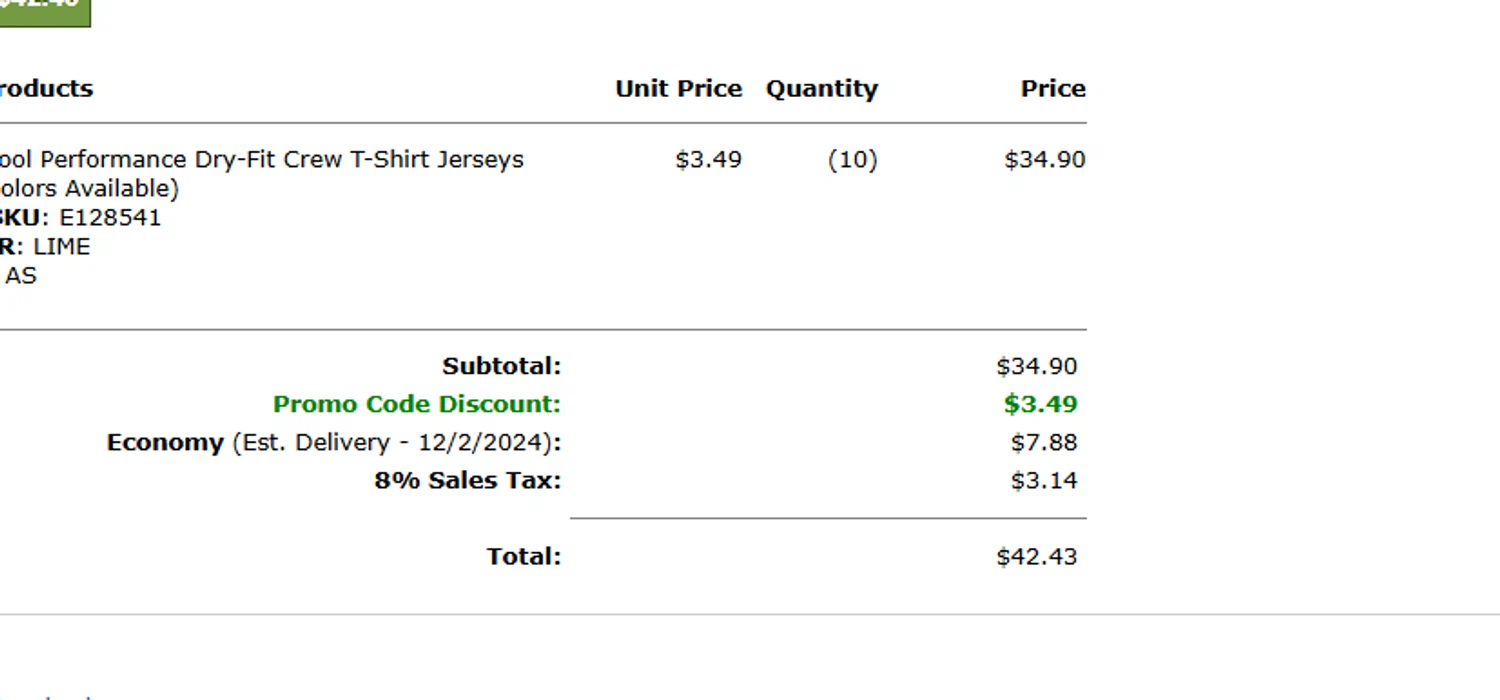The height and width of the screenshot is (700, 1500).
Task: Click the Subtotal label
Action: click(501, 366)
